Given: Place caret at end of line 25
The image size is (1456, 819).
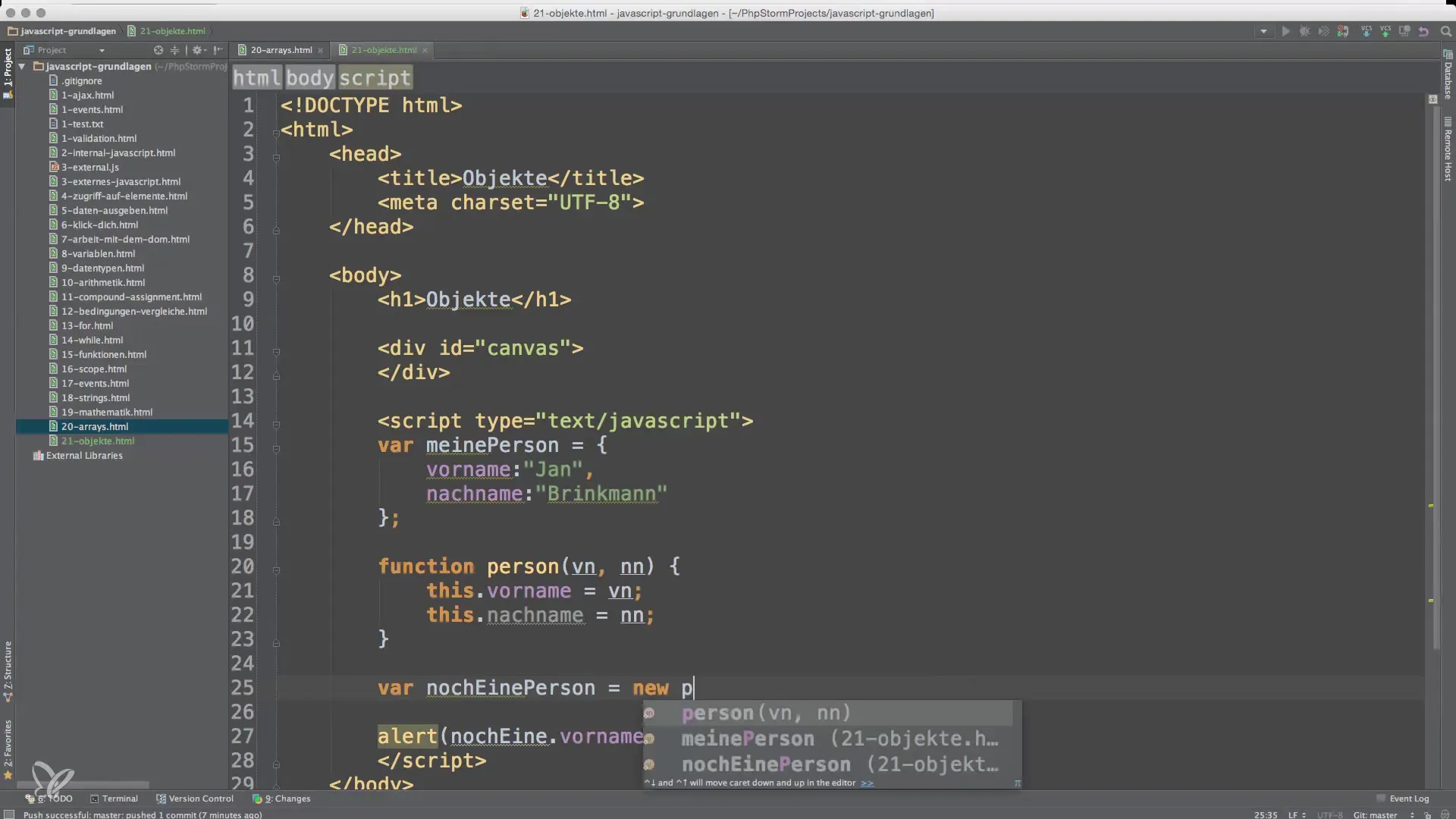Looking at the screenshot, I should coord(695,688).
